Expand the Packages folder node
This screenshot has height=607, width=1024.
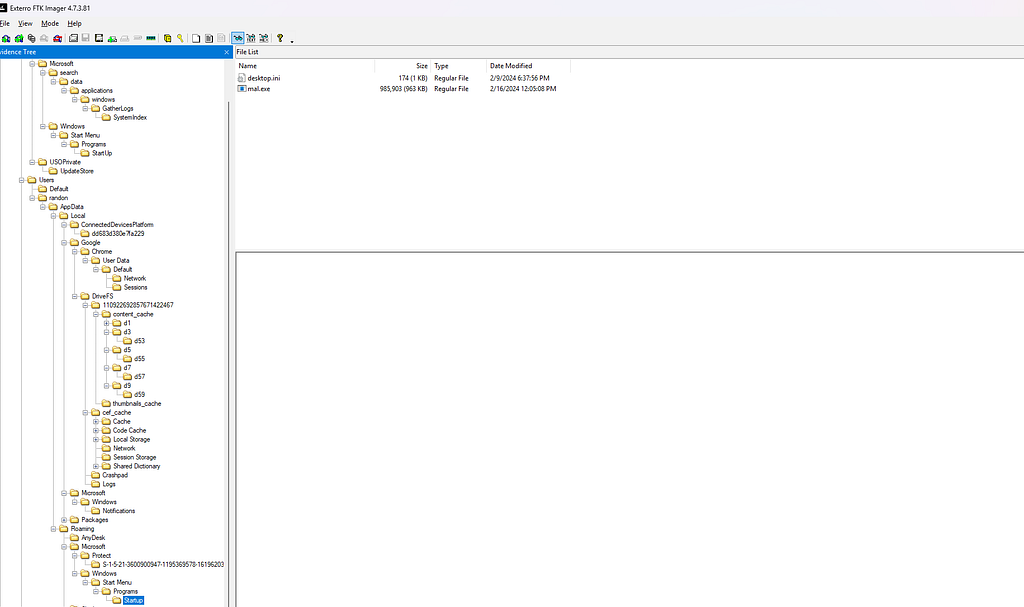coord(64,520)
